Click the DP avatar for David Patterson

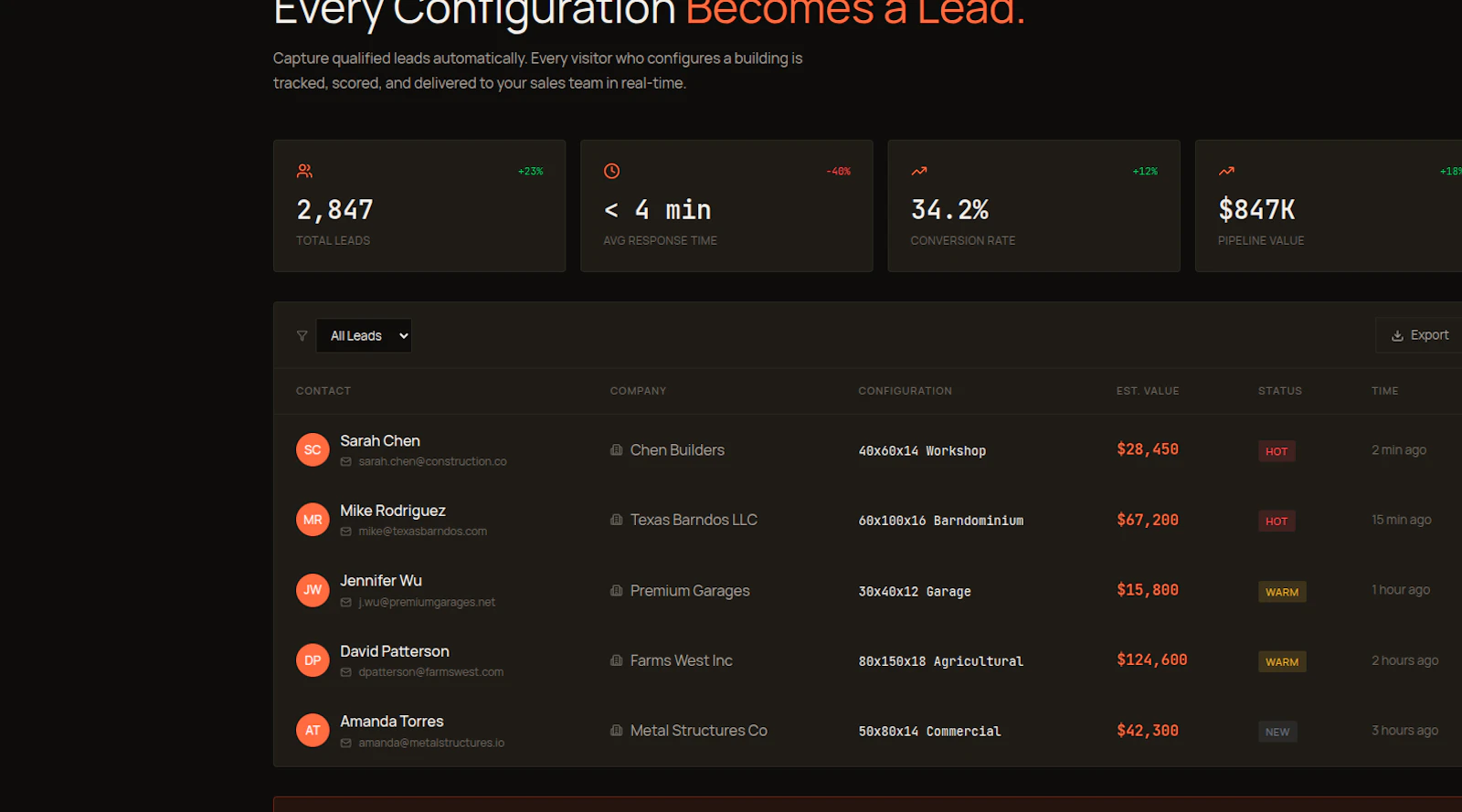tap(313, 660)
